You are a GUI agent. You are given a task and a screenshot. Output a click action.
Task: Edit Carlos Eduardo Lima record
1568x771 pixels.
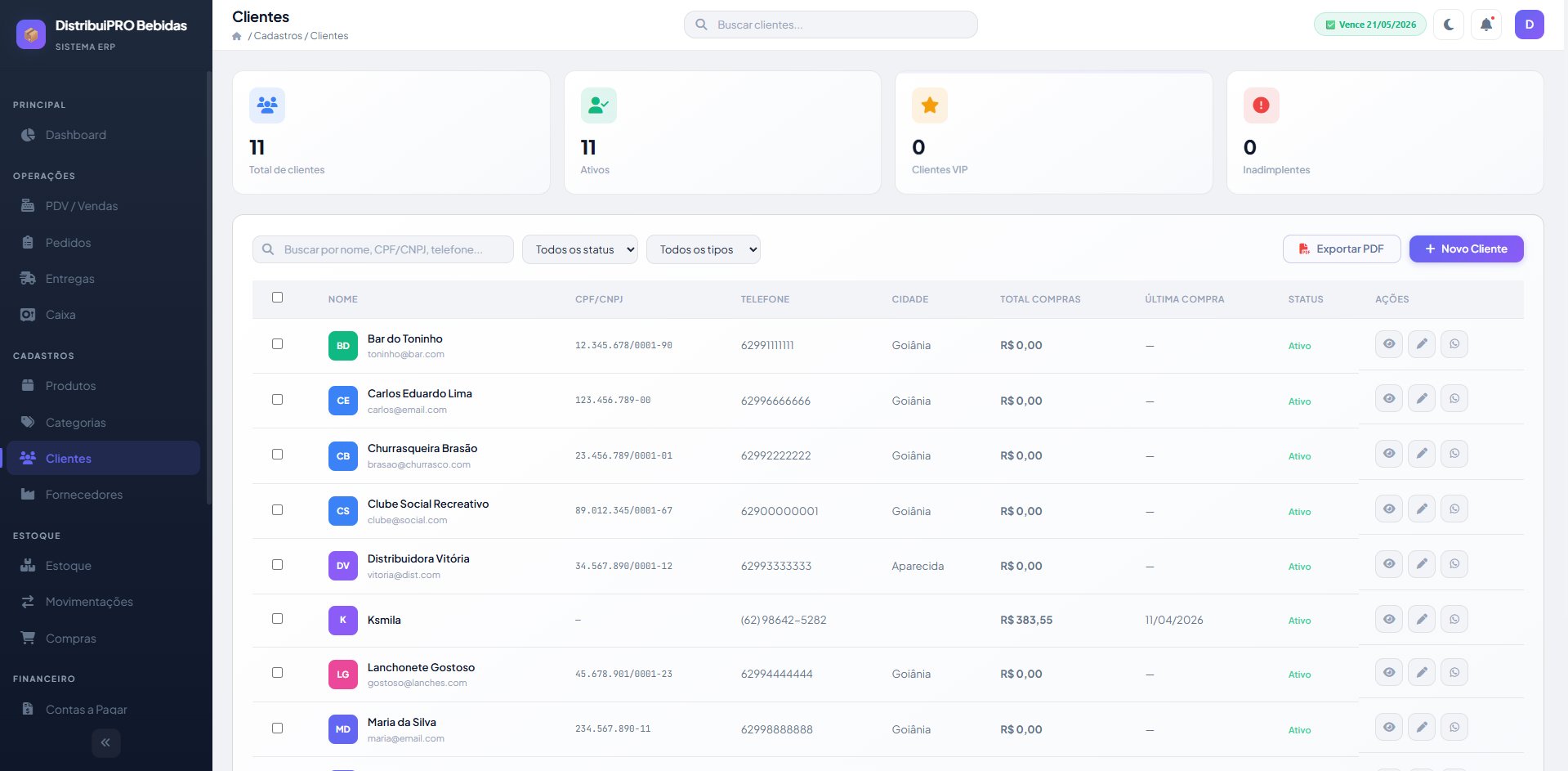1422,399
